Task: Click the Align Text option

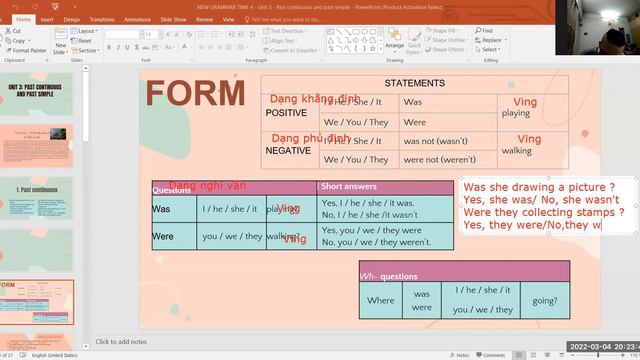Action: 280,41
